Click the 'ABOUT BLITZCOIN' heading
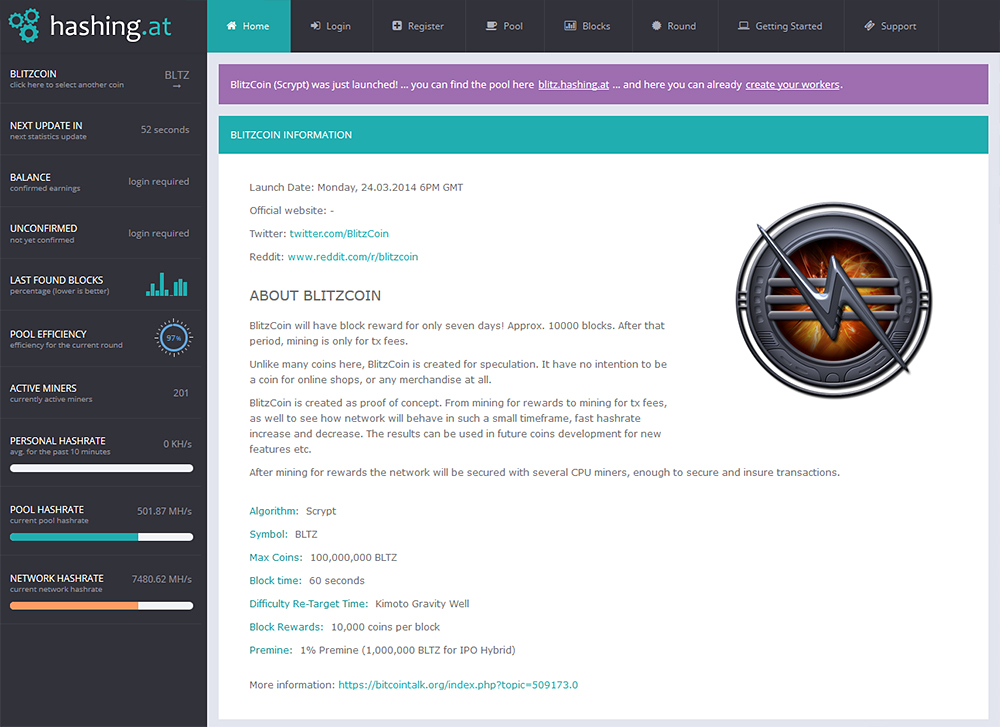 tap(315, 295)
